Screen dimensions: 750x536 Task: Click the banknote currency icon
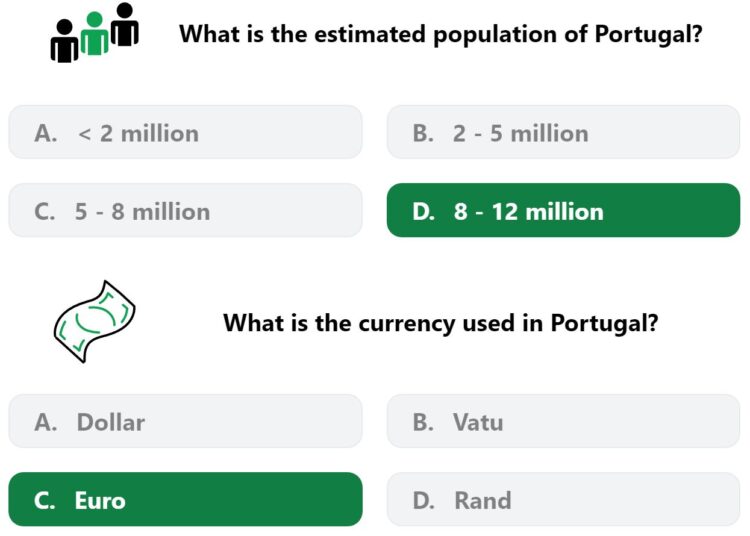[x=94, y=321]
